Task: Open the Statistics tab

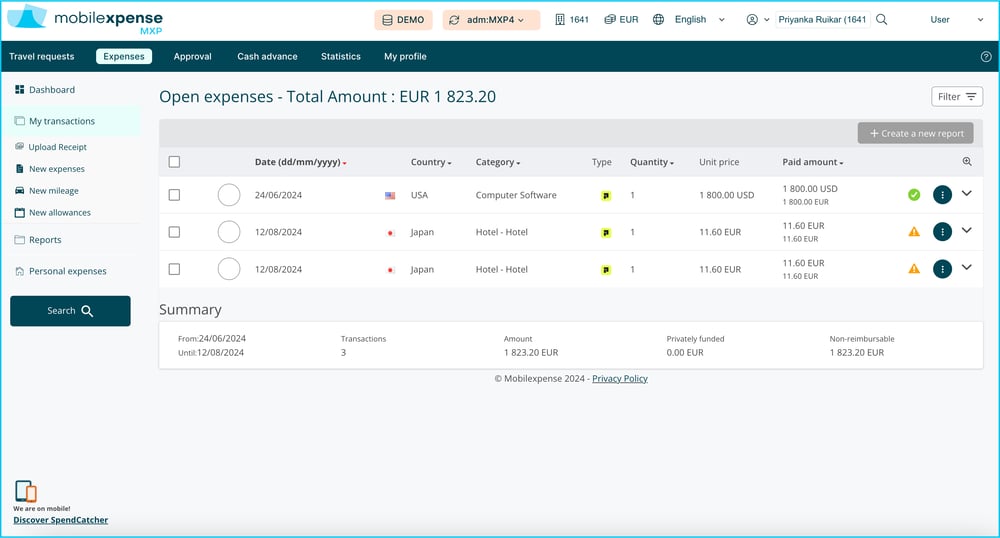Action: coord(340,57)
